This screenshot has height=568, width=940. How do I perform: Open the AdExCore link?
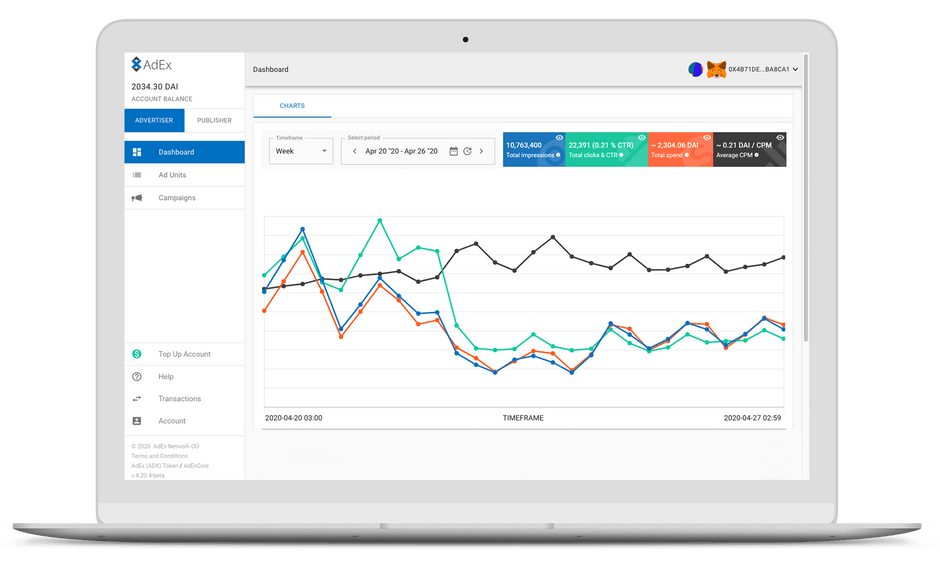[x=196, y=466]
